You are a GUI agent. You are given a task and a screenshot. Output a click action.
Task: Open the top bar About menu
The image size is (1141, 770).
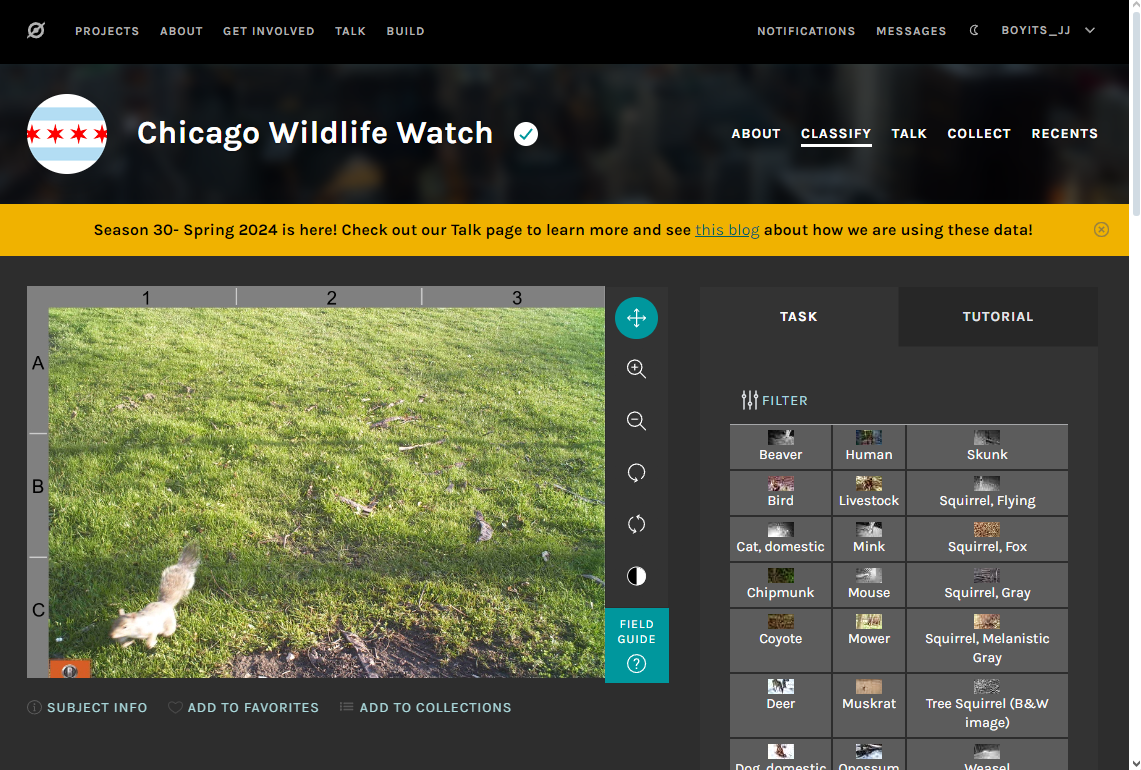[x=181, y=31]
